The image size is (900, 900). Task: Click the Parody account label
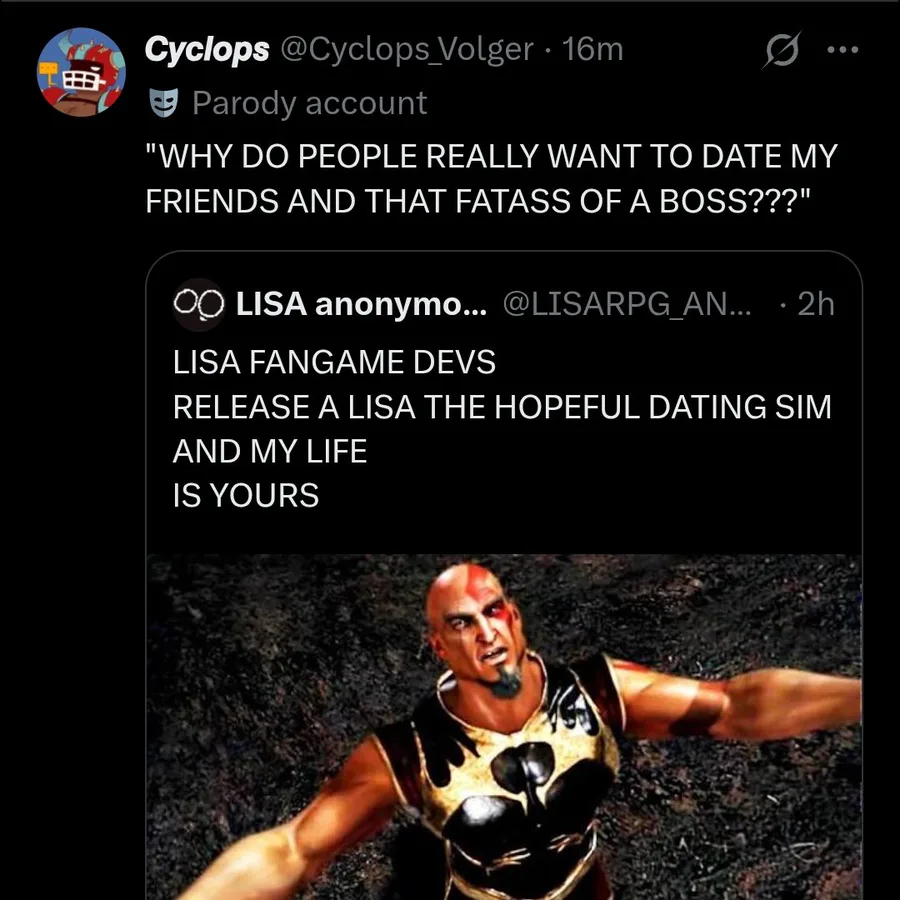point(309,103)
